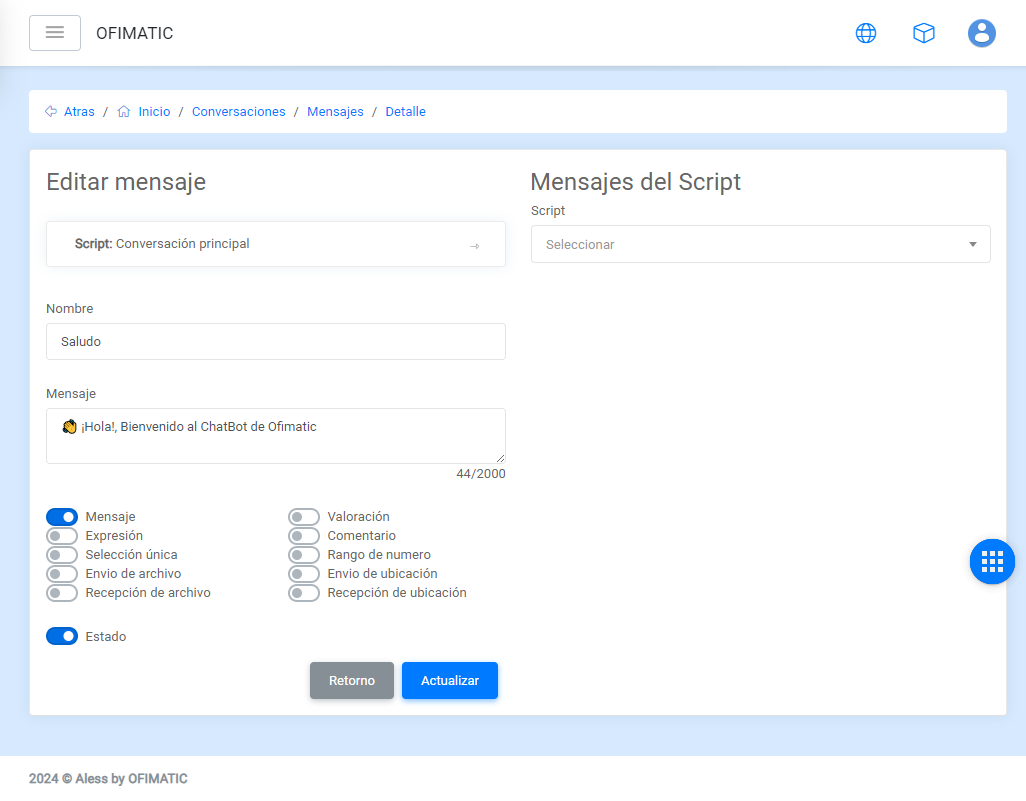Click the blue floating grid button
The height and width of the screenshot is (801, 1026).
tap(992, 561)
